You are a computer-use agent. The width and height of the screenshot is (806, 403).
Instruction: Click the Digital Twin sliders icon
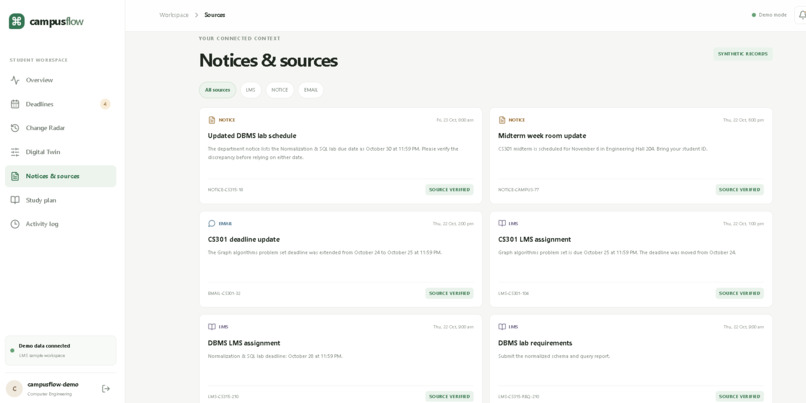15,152
